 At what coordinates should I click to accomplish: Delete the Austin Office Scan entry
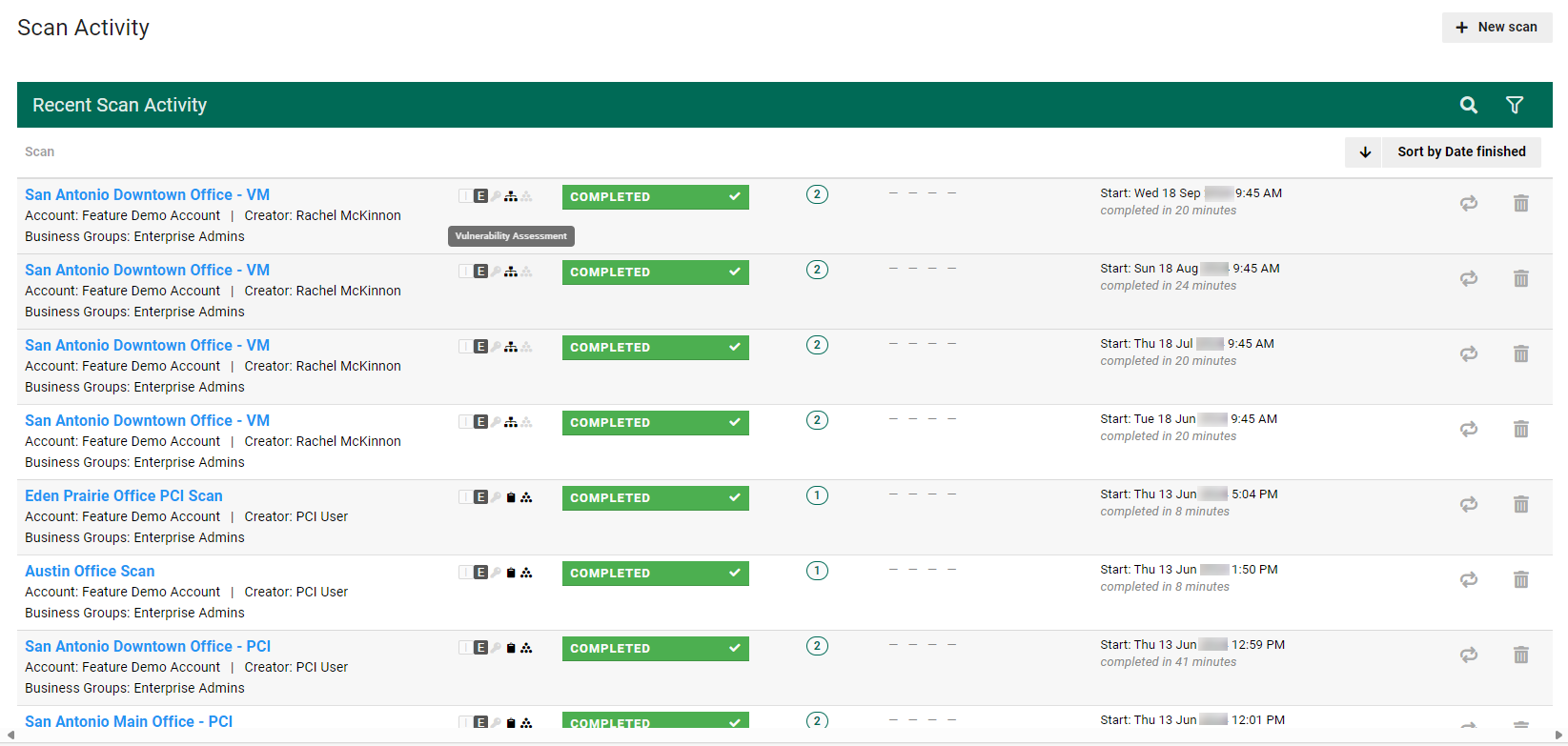point(1520,579)
